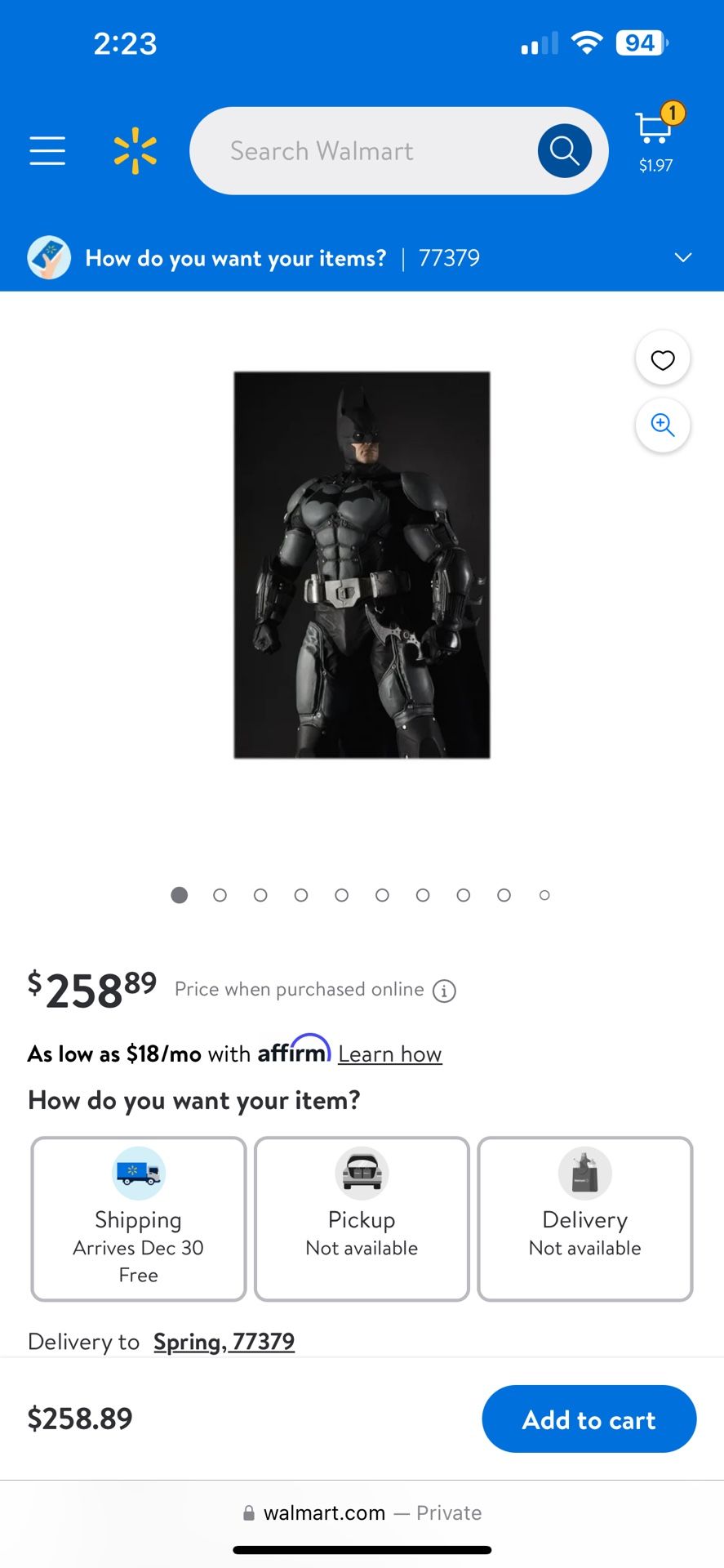
Task: Tap the pickup and delivery phone icon
Action: tap(49, 258)
